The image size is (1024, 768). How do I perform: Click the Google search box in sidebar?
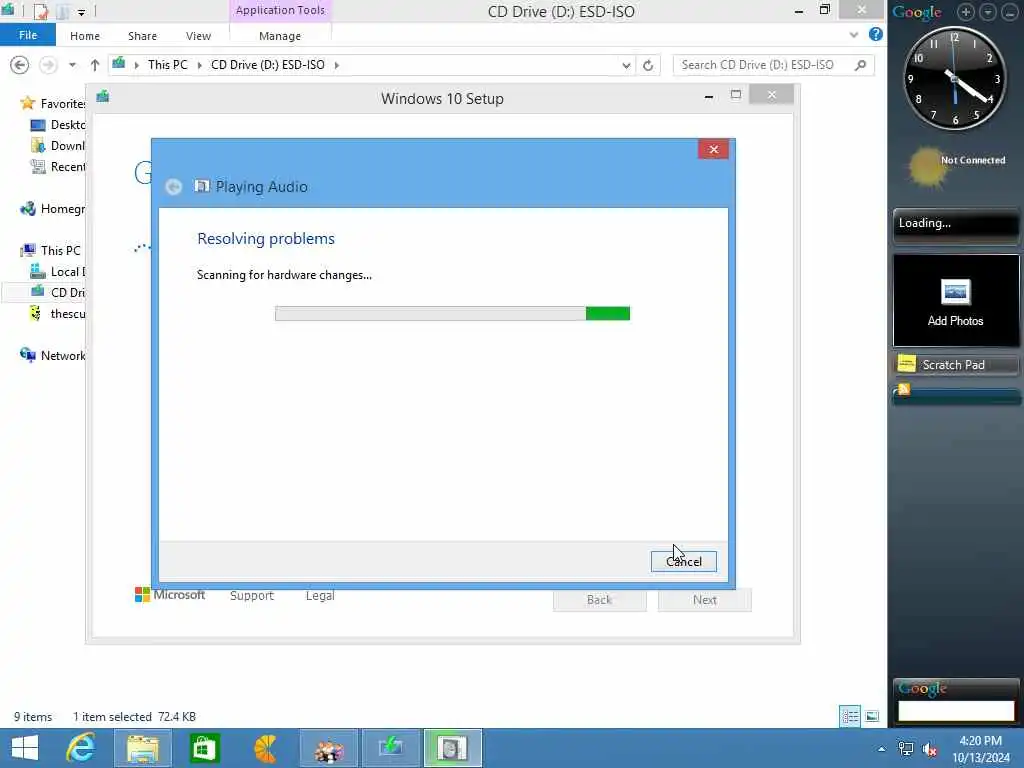click(x=956, y=711)
